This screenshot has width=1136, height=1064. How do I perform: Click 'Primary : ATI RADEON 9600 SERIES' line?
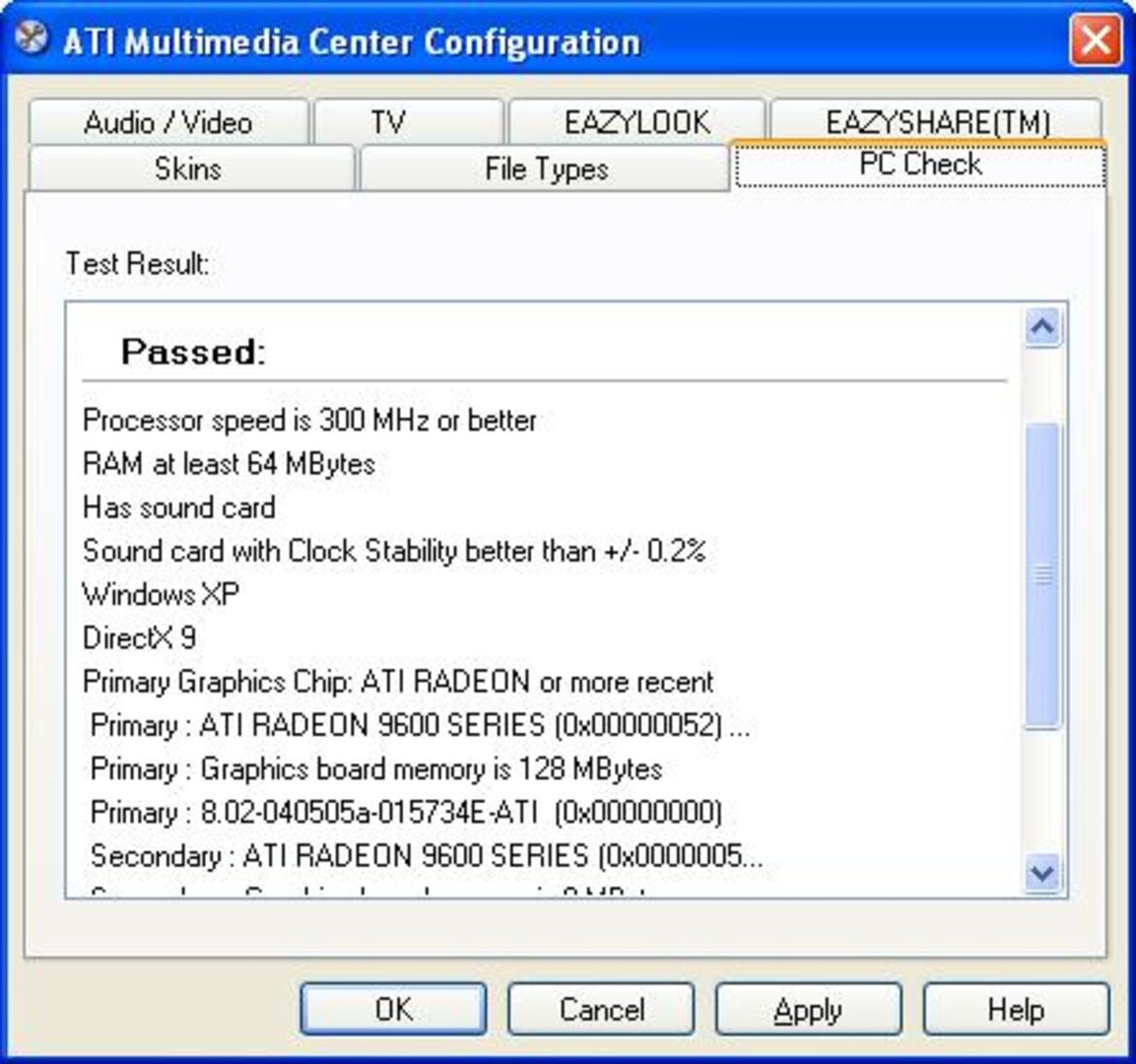(x=420, y=725)
